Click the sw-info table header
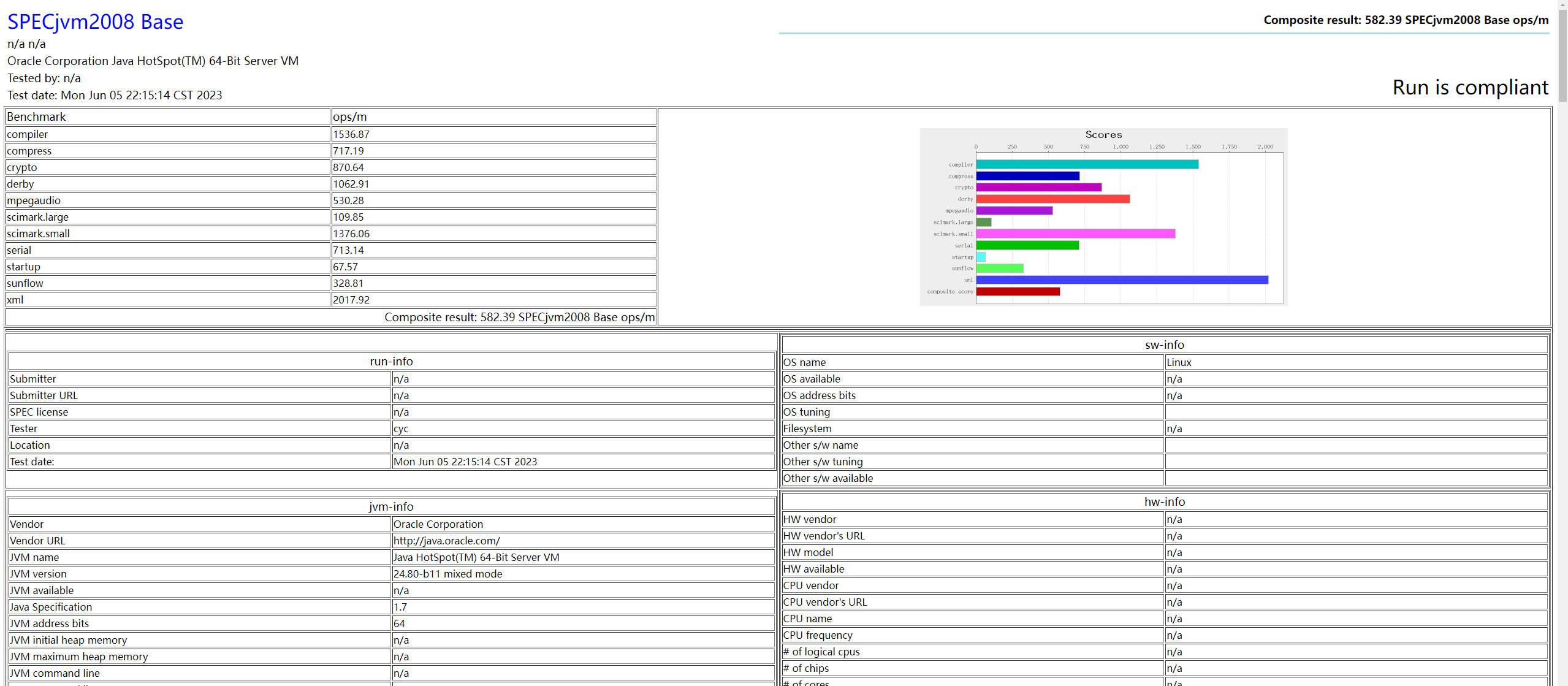 1164,345
